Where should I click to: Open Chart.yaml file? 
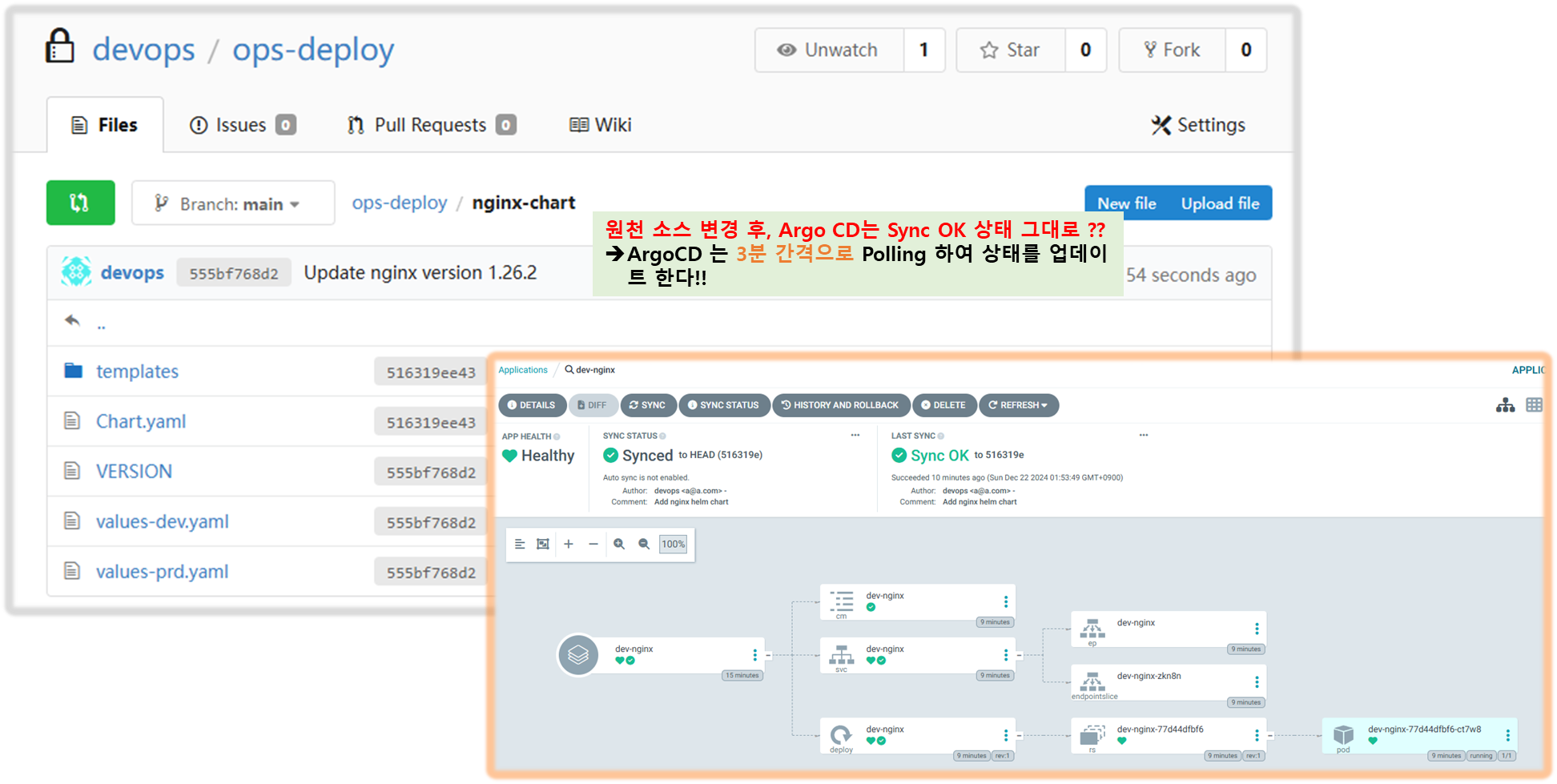141,421
